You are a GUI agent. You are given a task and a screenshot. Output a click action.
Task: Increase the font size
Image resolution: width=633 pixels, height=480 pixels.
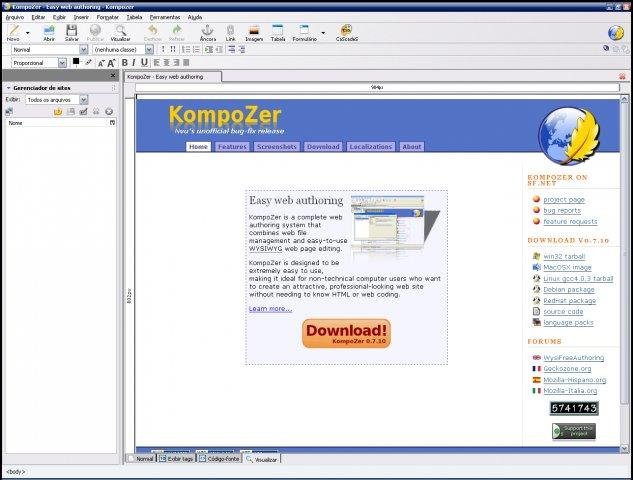[111, 63]
